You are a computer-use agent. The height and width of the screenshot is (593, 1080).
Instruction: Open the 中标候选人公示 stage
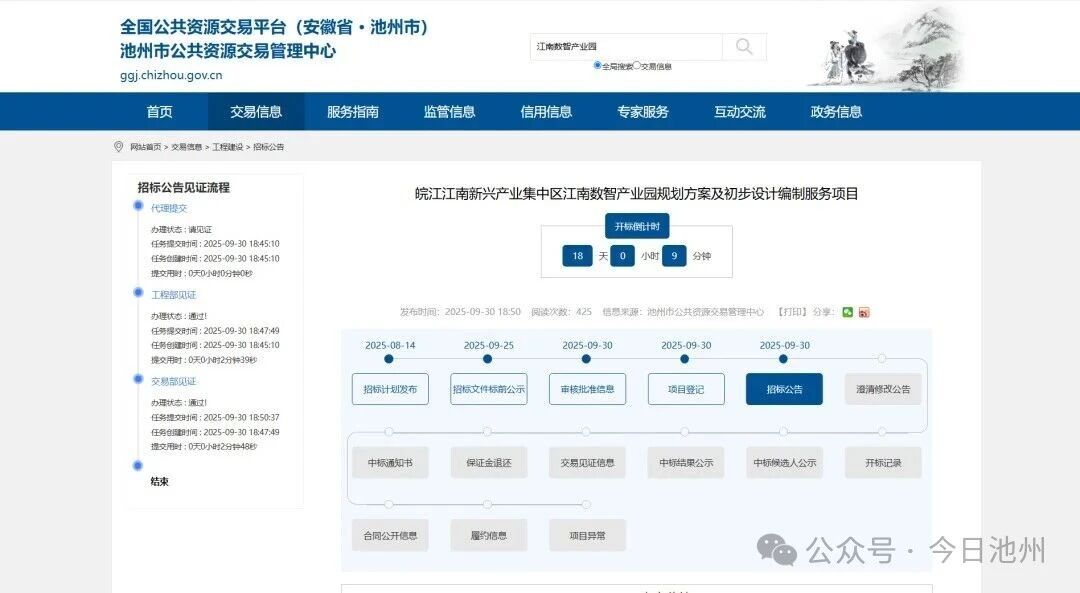(784, 463)
